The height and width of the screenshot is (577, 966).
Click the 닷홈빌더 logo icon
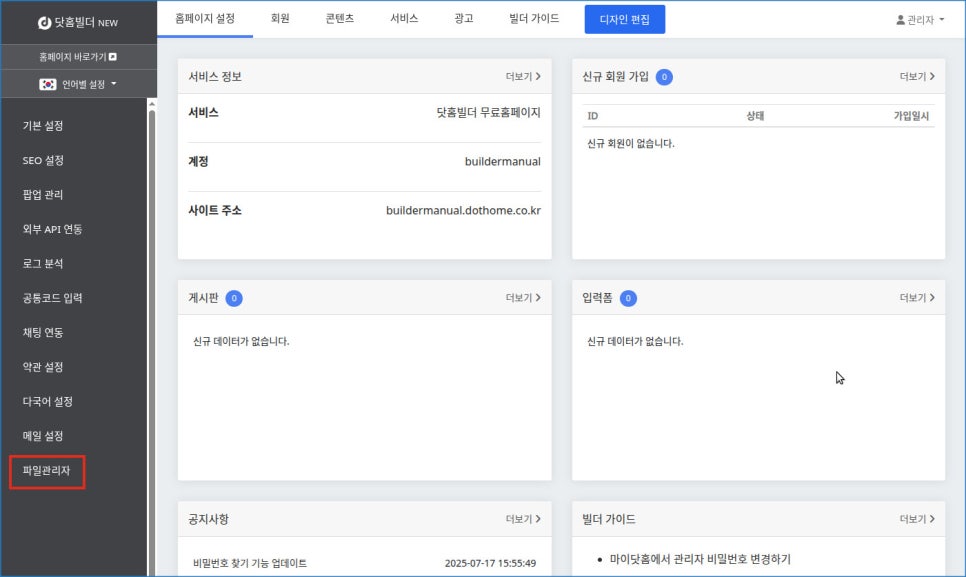(x=44, y=22)
